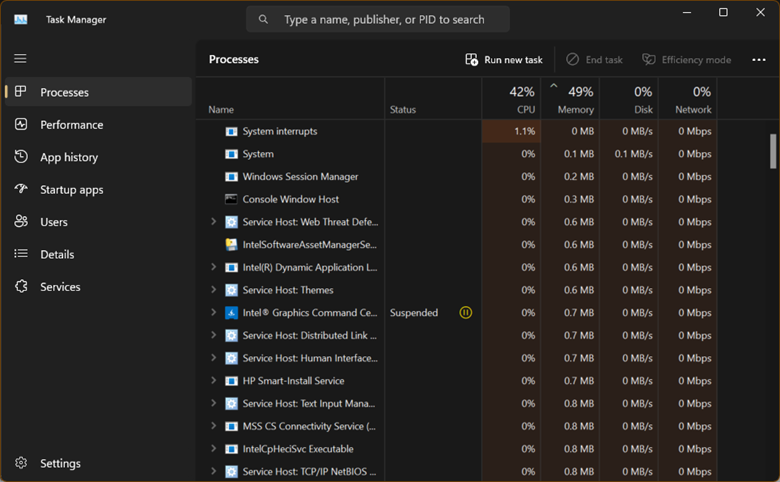Open the Services page

tap(98, 286)
